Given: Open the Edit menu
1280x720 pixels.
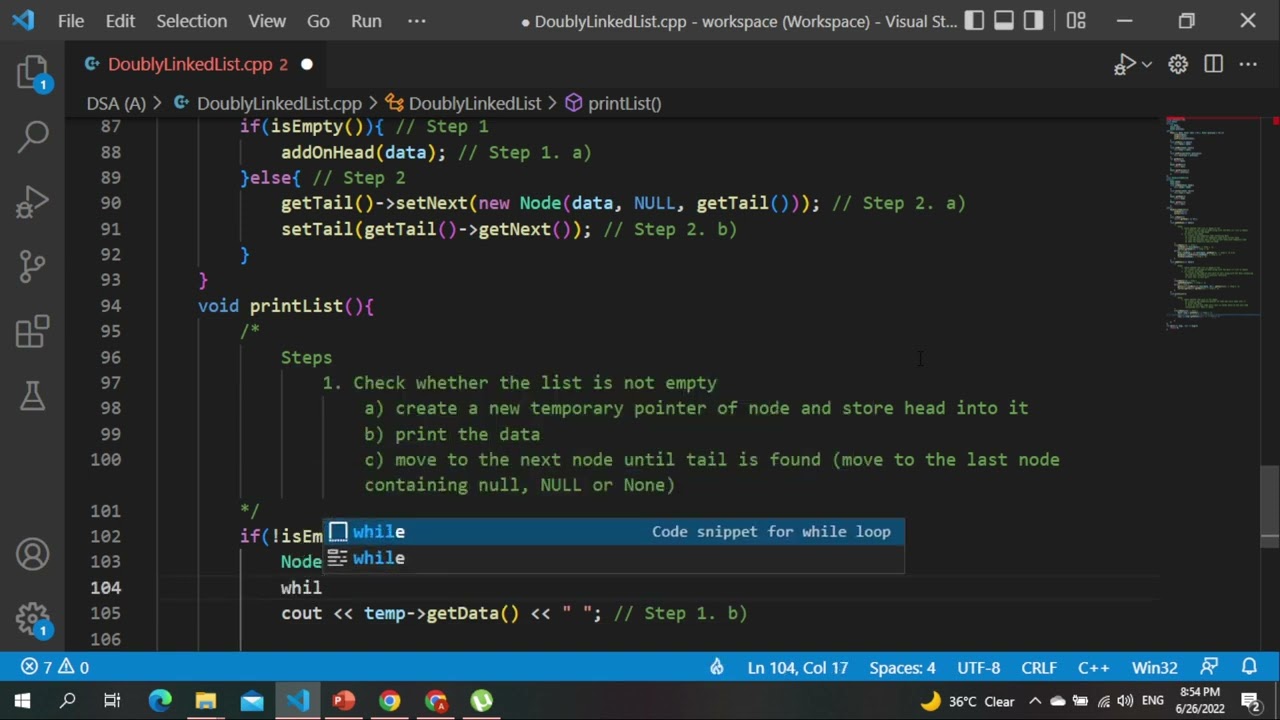Looking at the screenshot, I should point(120,21).
